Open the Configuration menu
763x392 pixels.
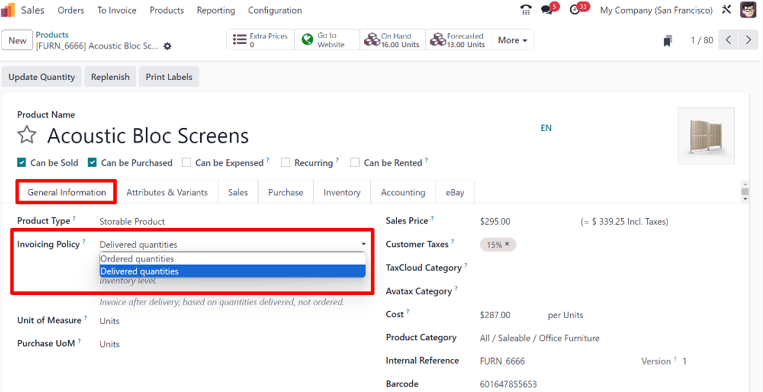click(275, 10)
